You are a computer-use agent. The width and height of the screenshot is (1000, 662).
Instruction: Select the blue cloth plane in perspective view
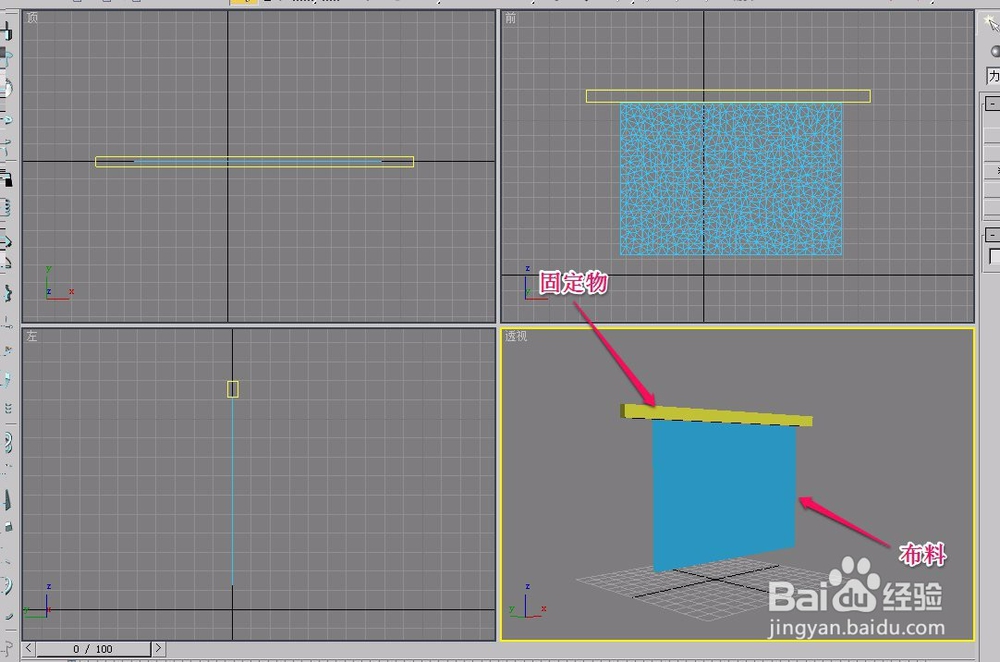coord(724,494)
